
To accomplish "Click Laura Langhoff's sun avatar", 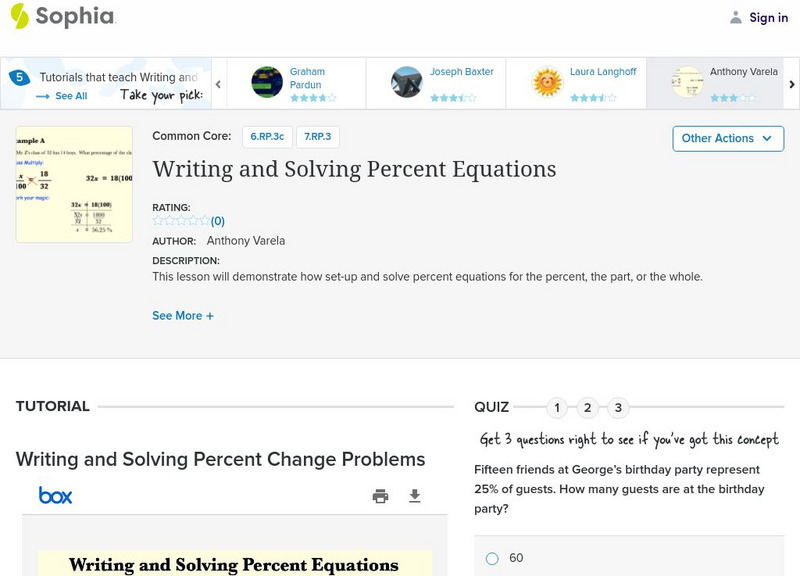I will coord(547,82).
